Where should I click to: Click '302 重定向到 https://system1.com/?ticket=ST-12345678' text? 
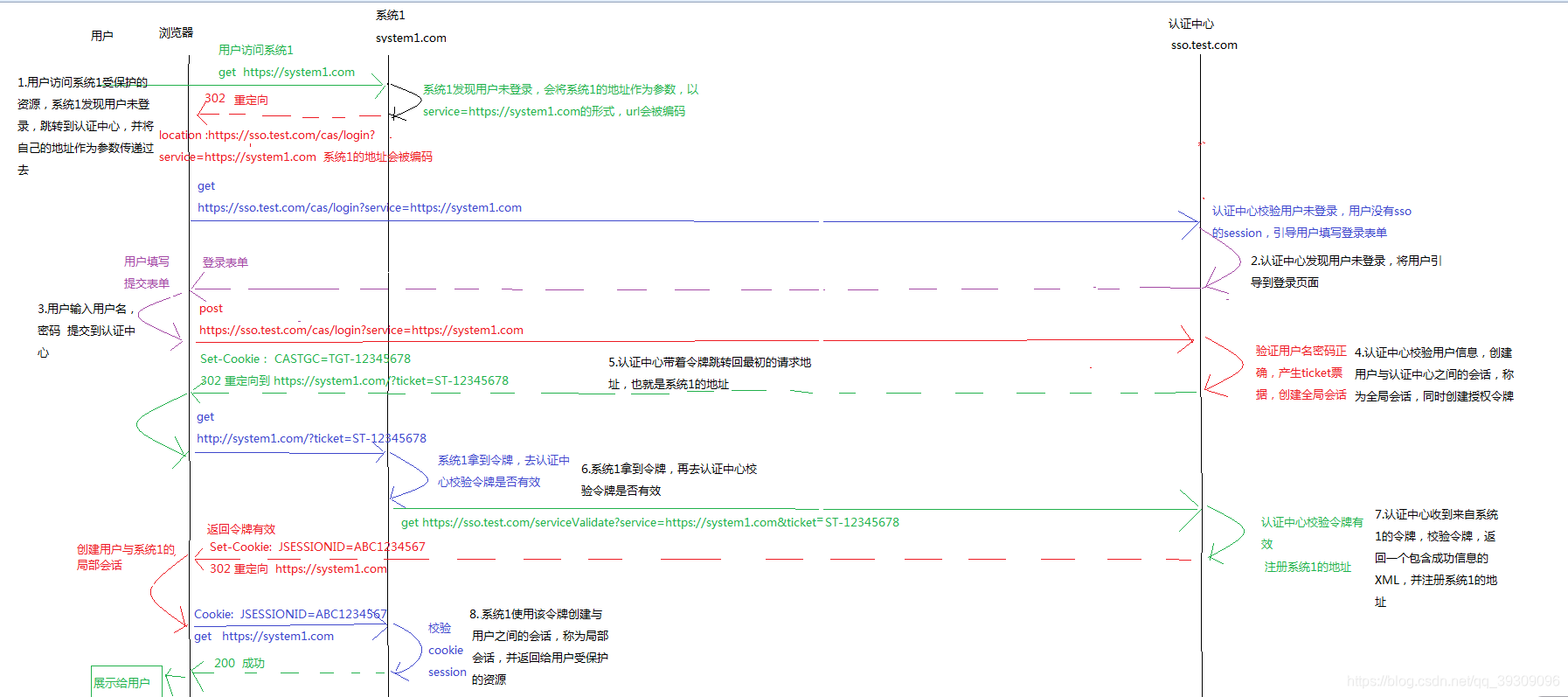click(x=354, y=380)
